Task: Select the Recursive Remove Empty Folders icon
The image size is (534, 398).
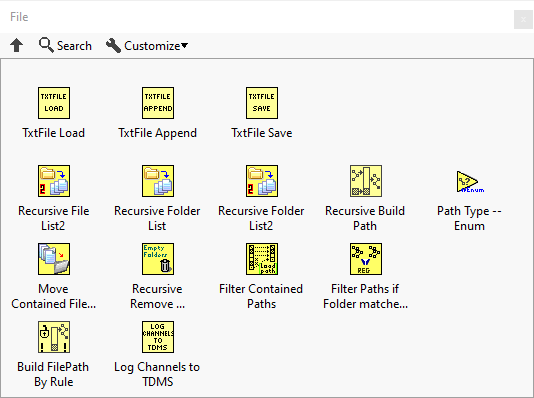Action: 158,259
